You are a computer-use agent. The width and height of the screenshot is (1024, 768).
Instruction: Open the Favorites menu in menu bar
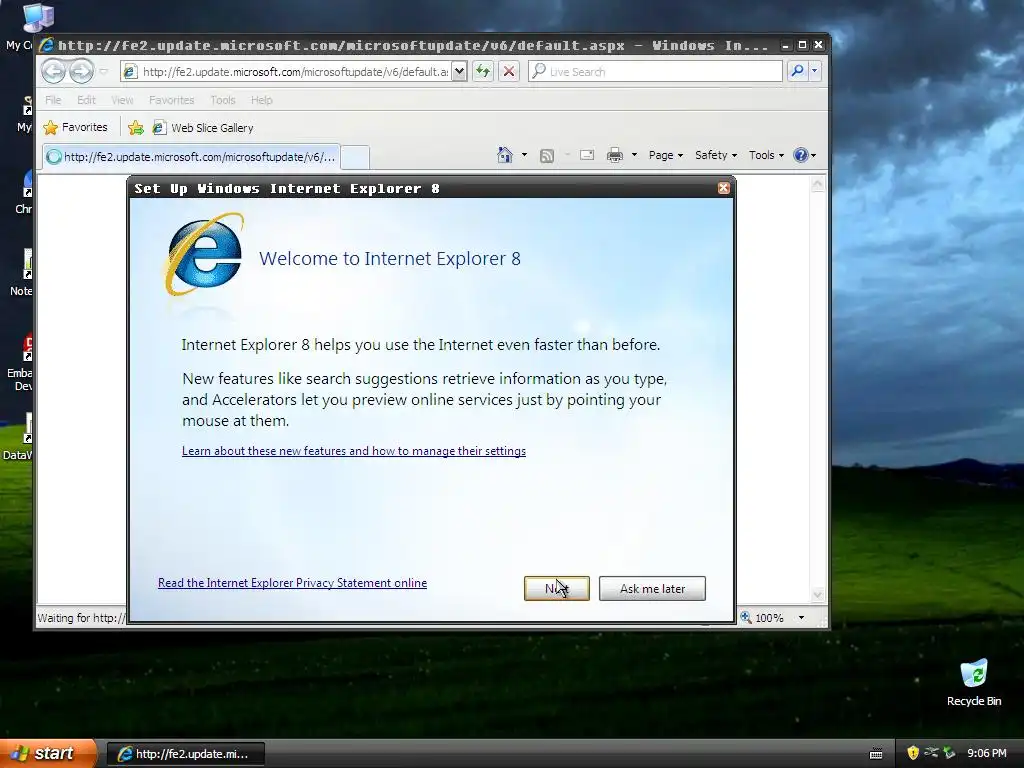pyautogui.click(x=171, y=100)
